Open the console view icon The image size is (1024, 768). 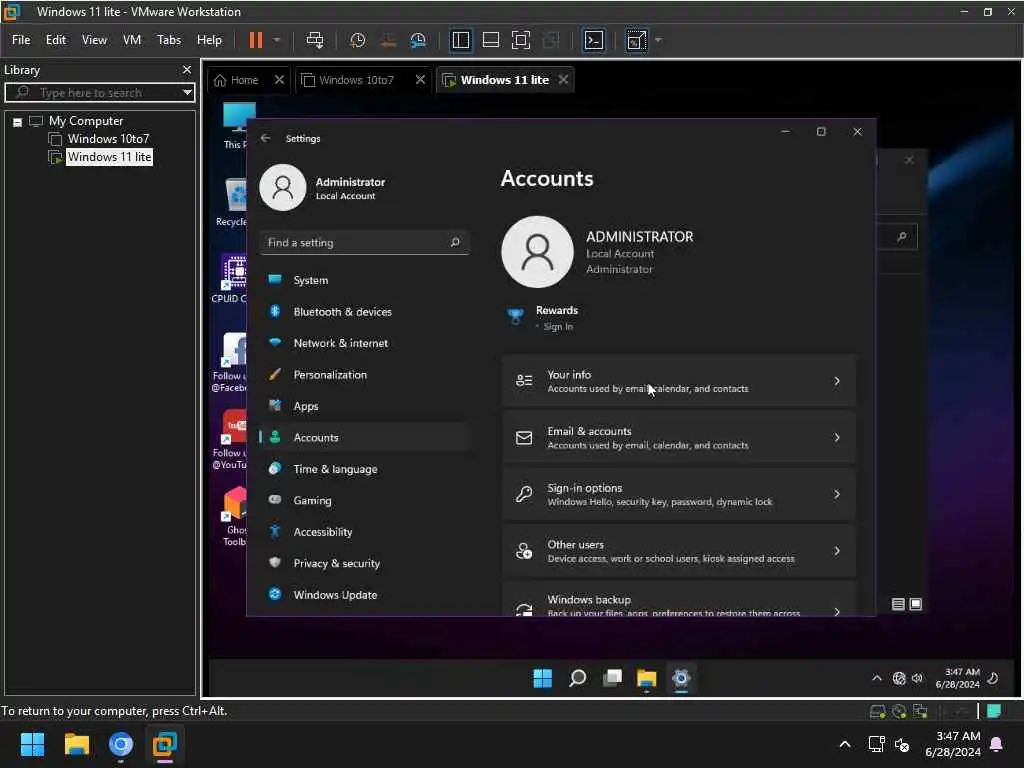tap(594, 40)
